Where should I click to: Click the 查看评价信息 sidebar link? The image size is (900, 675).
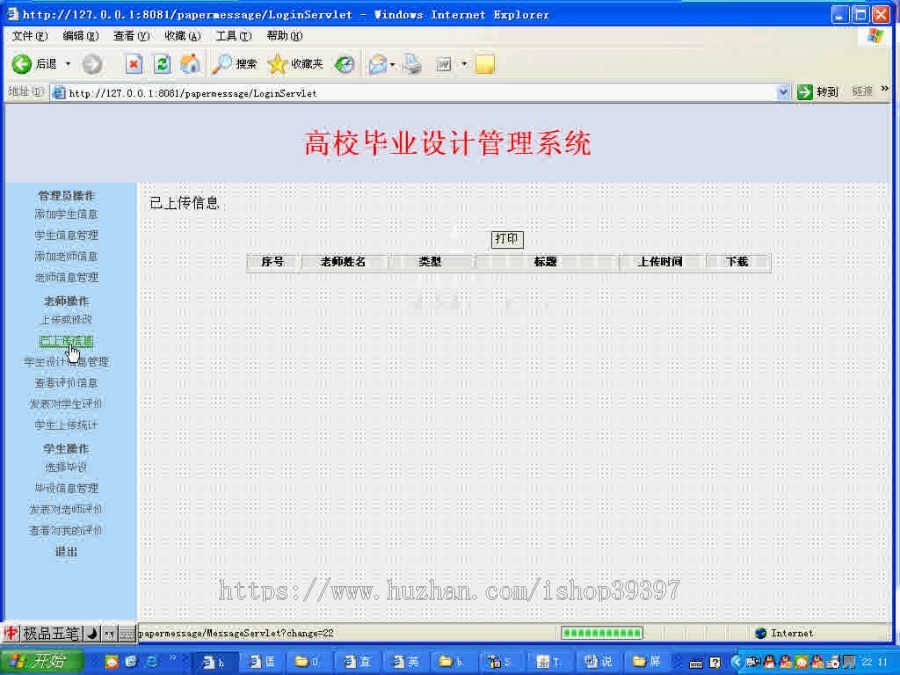[66, 383]
